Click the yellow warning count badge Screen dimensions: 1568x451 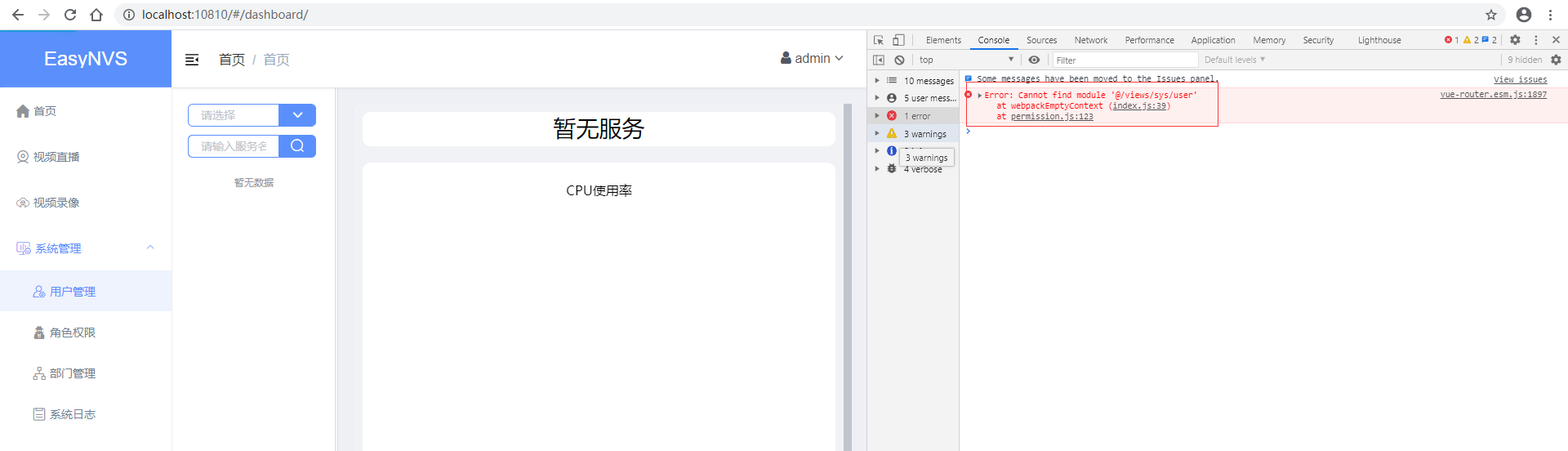point(1471,40)
